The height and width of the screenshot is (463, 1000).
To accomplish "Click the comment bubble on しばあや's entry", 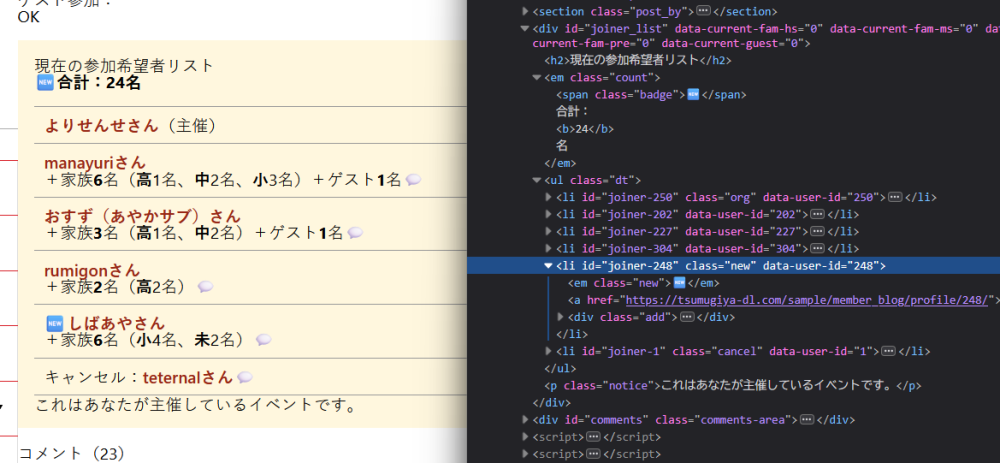I will (x=264, y=340).
